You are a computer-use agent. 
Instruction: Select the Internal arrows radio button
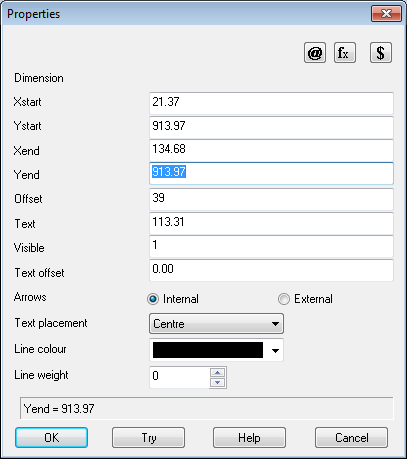[153, 299]
